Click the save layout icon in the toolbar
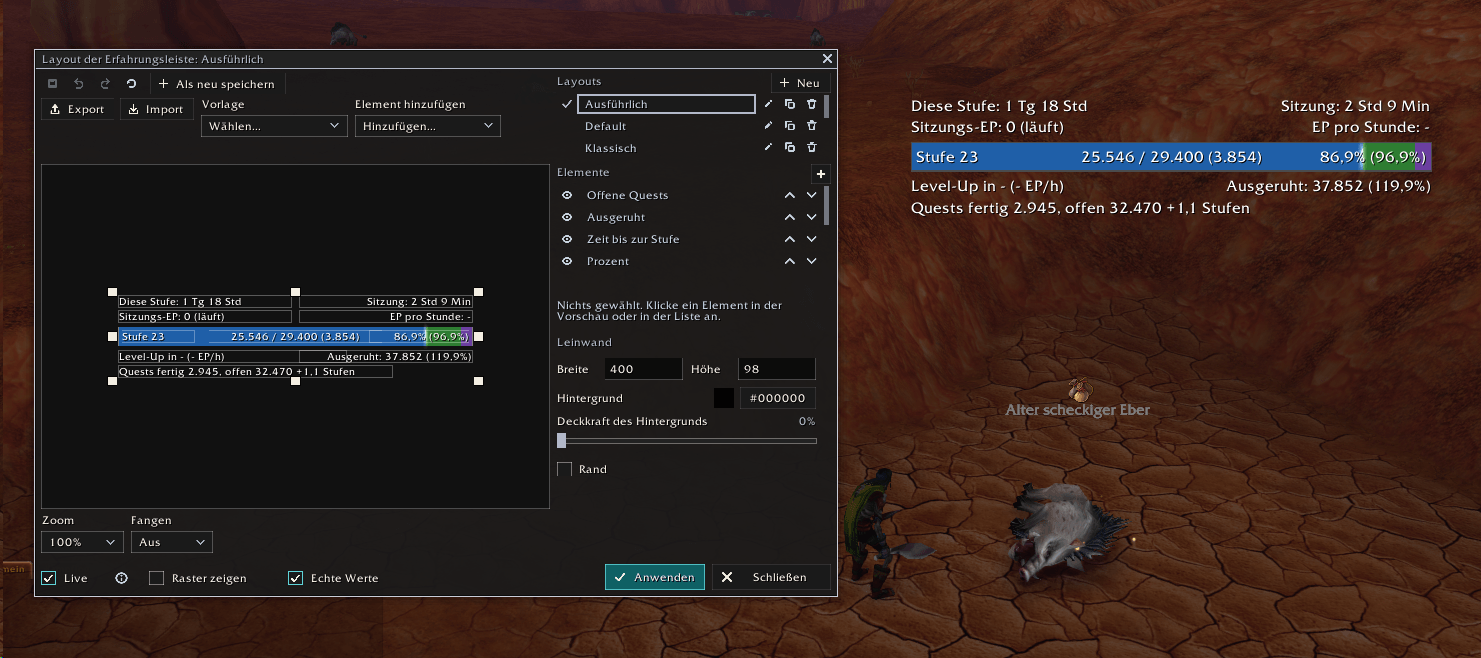Viewport: 1481px width, 658px height. click(53, 84)
